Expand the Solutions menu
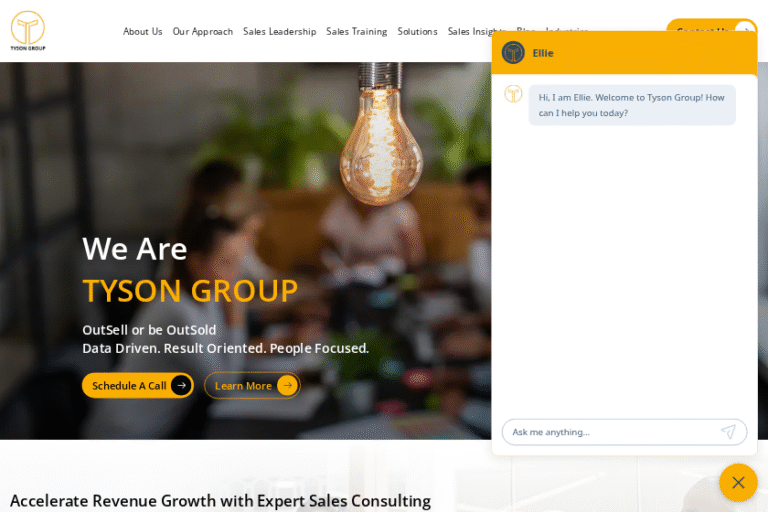This screenshot has width=768, height=512. 417,31
